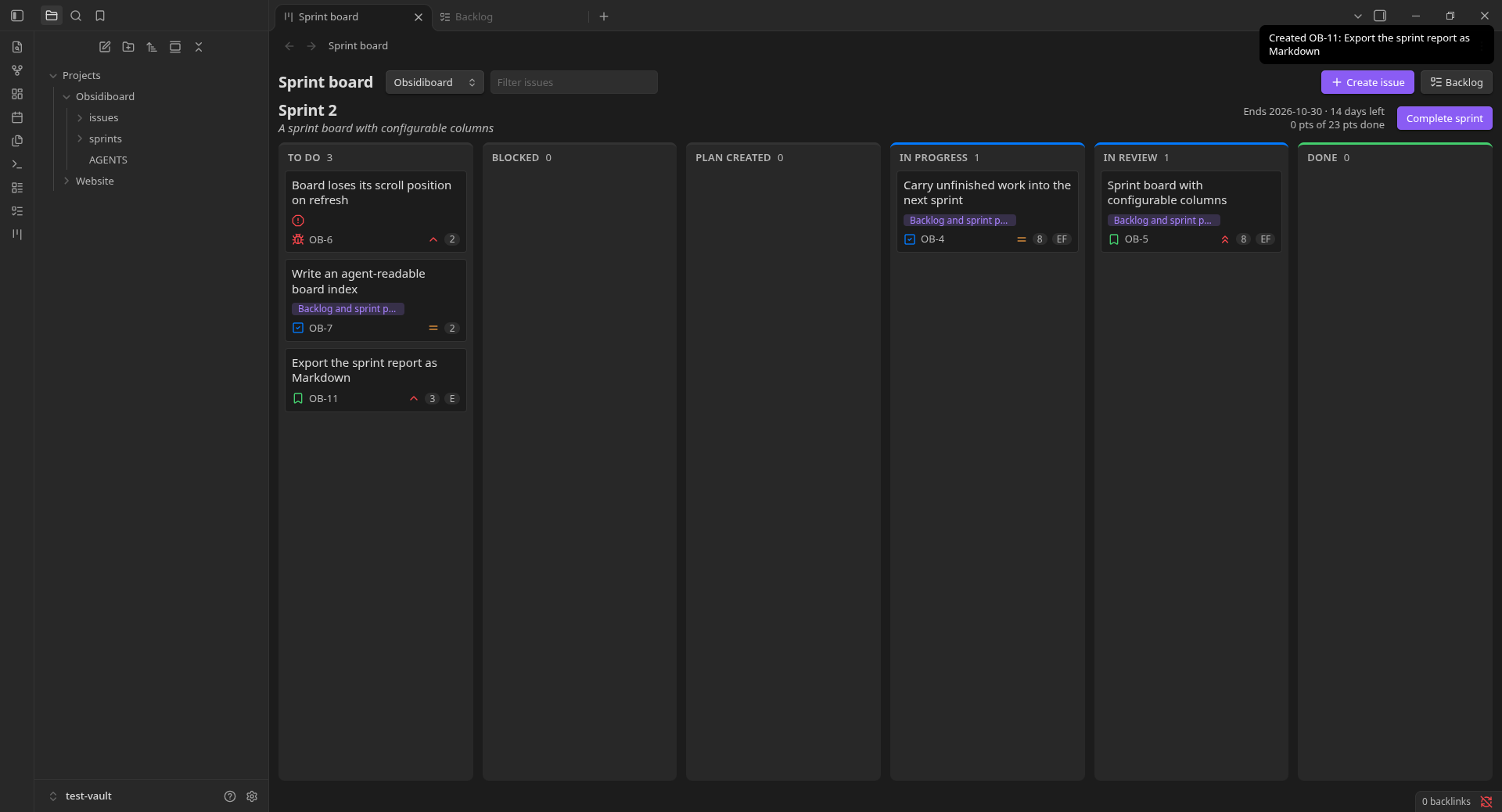Open the Obsidiboard project dropdown
1502x812 pixels.
coord(434,82)
